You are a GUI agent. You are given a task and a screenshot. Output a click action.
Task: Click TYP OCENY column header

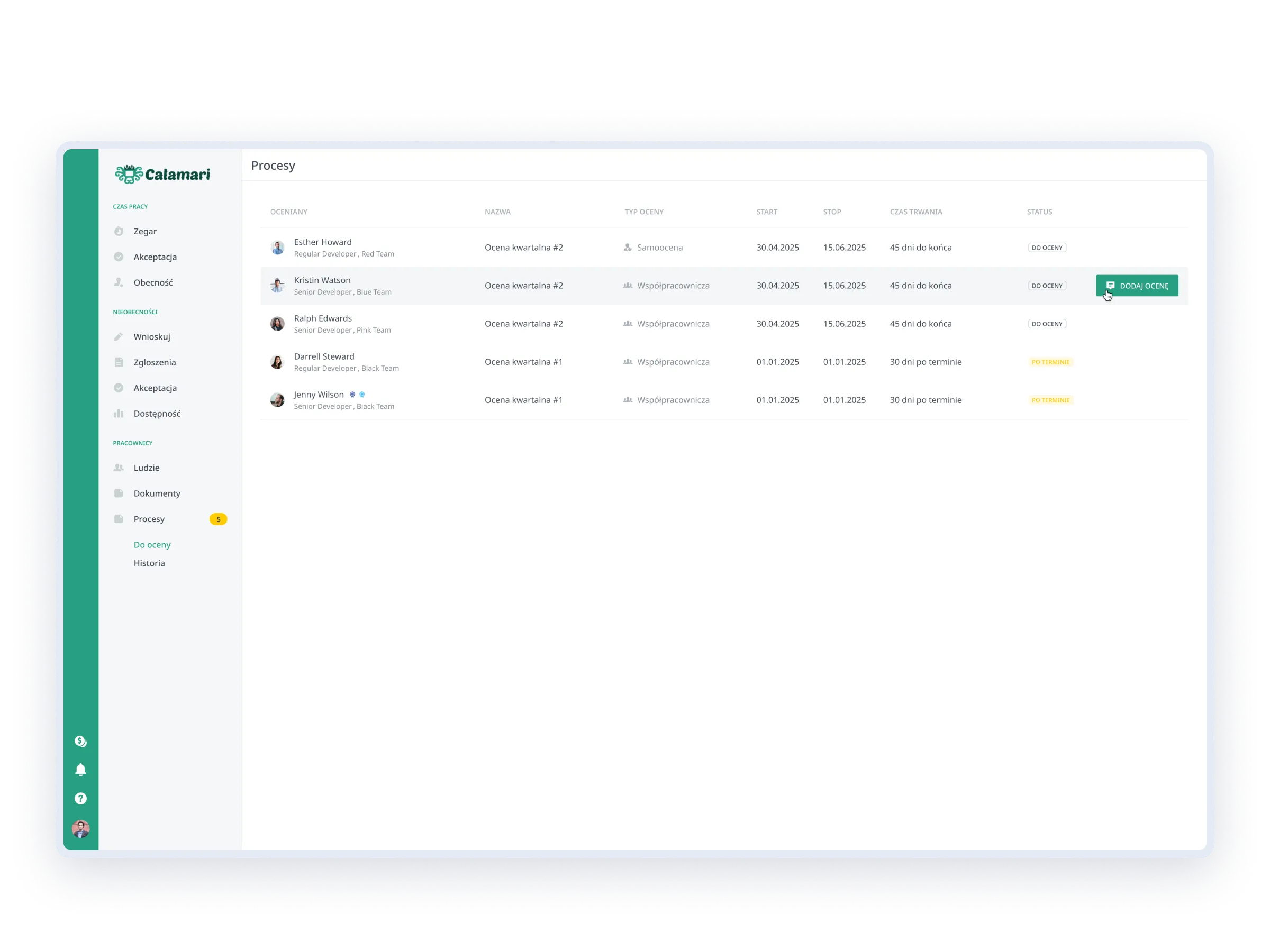(643, 212)
